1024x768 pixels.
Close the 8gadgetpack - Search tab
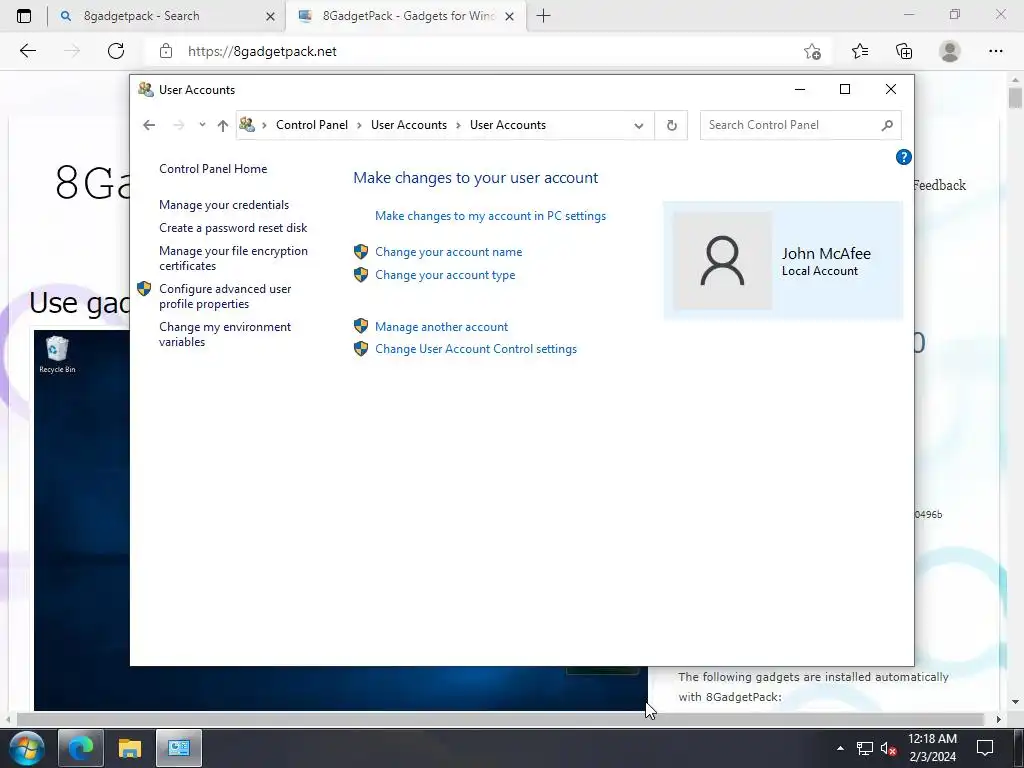click(x=270, y=16)
